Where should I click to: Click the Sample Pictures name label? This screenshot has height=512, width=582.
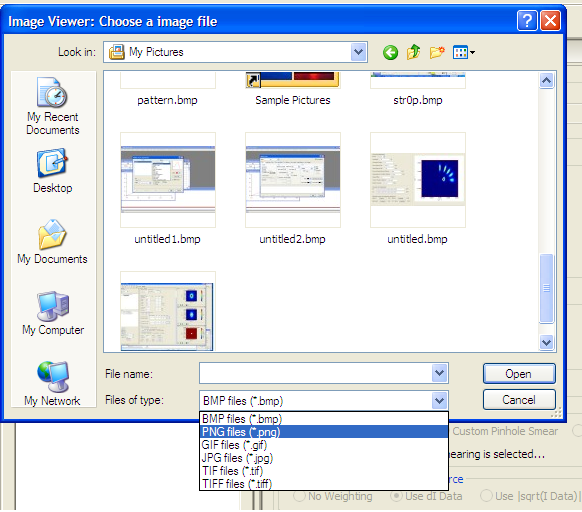293,100
